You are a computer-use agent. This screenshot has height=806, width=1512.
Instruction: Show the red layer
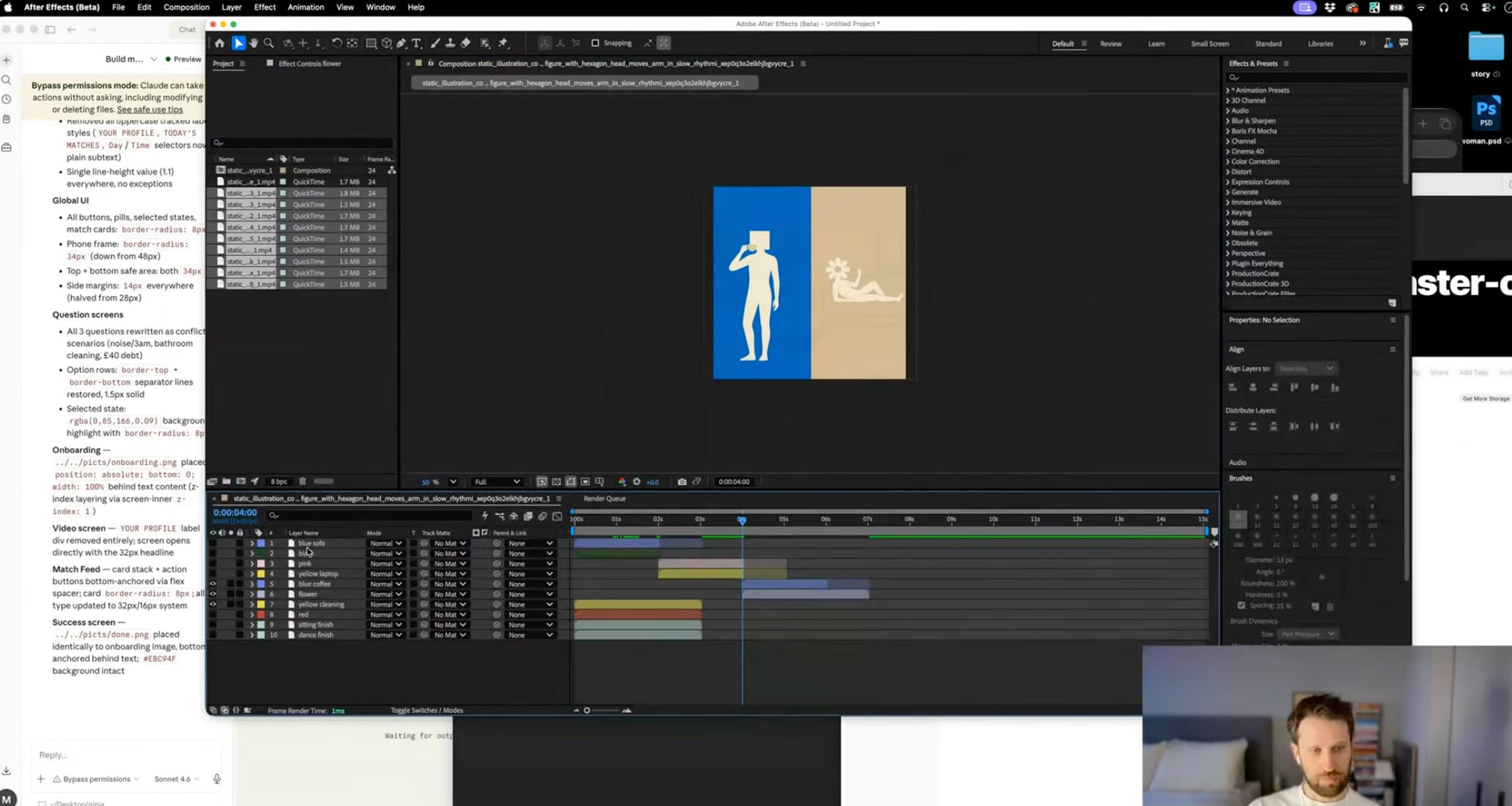(213, 615)
